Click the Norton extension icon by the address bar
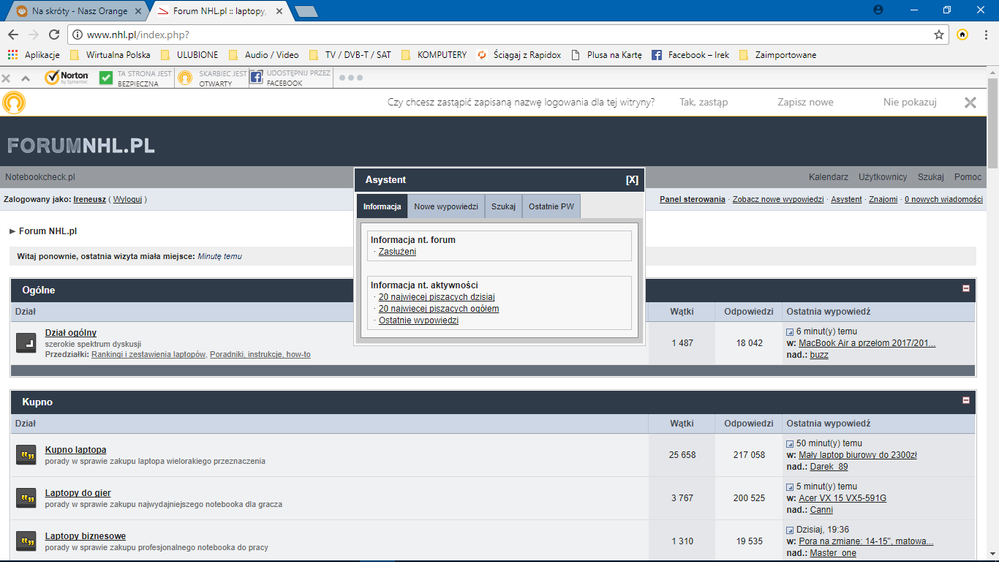 [x=962, y=35]
